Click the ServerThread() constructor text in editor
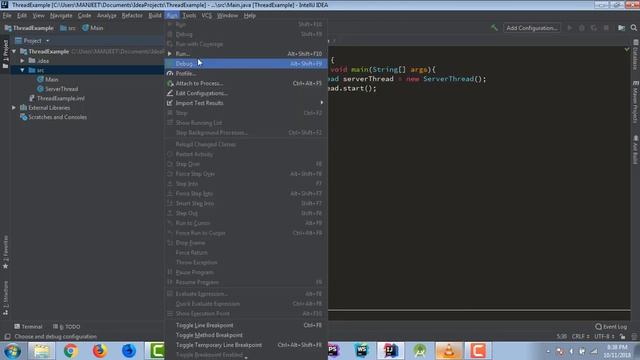The width and height of the screenshot is (640, 360). [x=454, y=79]
